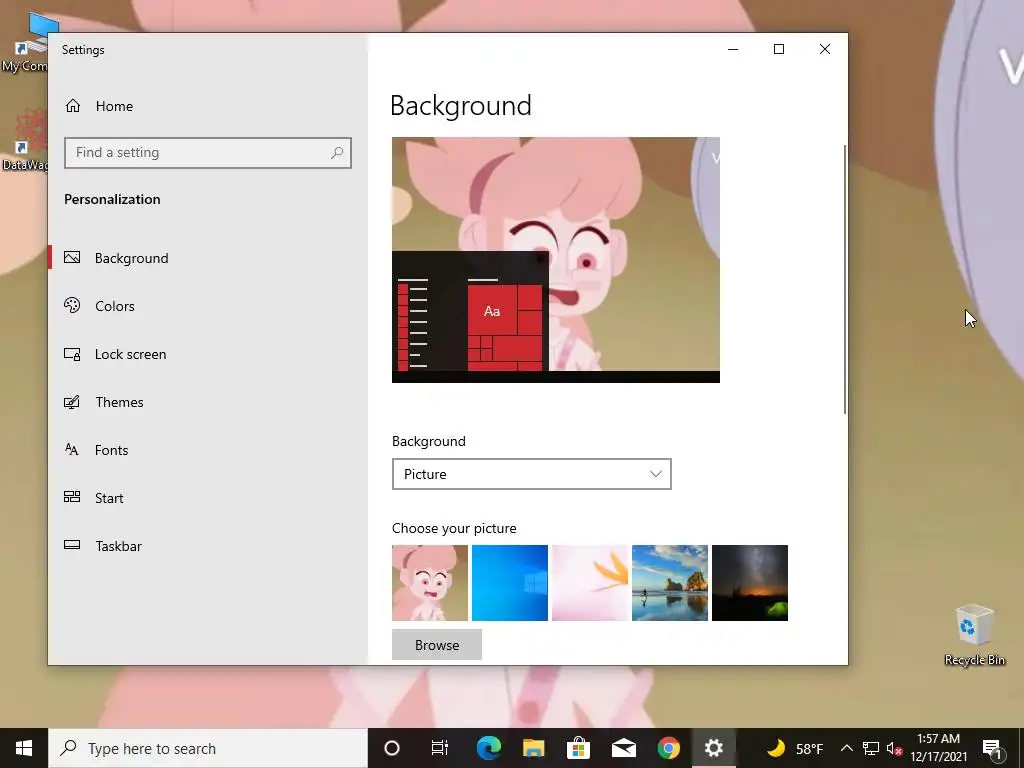Image resolution: width=1024 pixels, height=768 pixels.
Task: Select the Recycle Bin desktop icon
Action: (974, 635)
